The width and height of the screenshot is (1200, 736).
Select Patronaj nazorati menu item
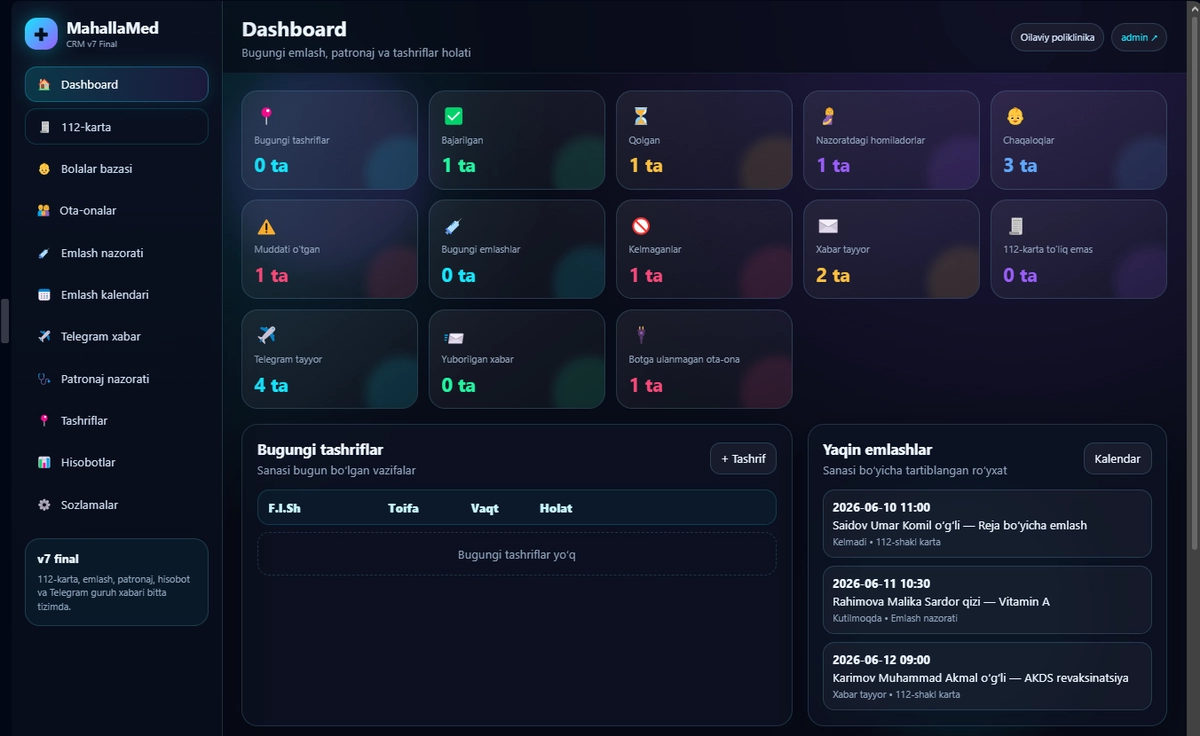116,379
